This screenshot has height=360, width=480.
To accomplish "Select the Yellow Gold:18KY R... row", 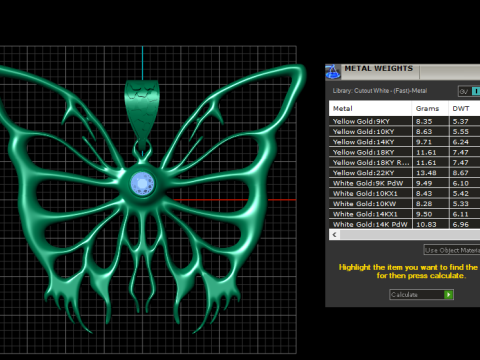I will coord(405,163).
